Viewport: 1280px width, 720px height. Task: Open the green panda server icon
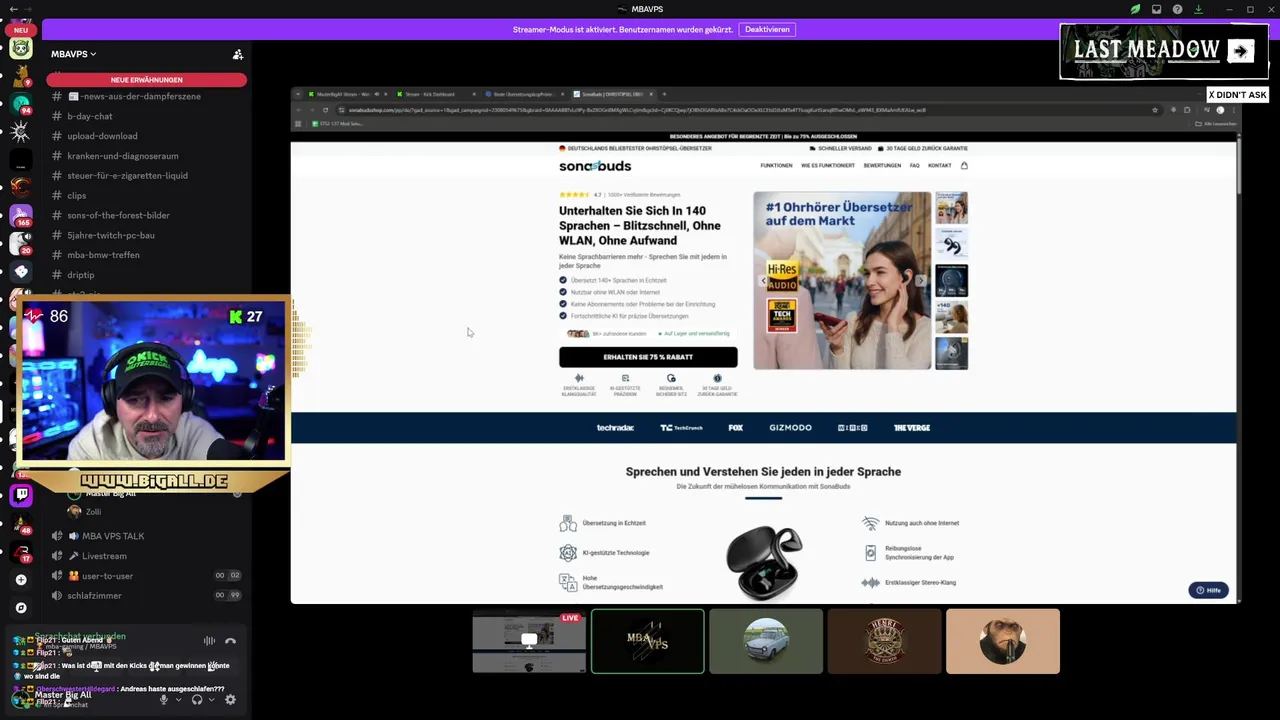click(21, 48)
